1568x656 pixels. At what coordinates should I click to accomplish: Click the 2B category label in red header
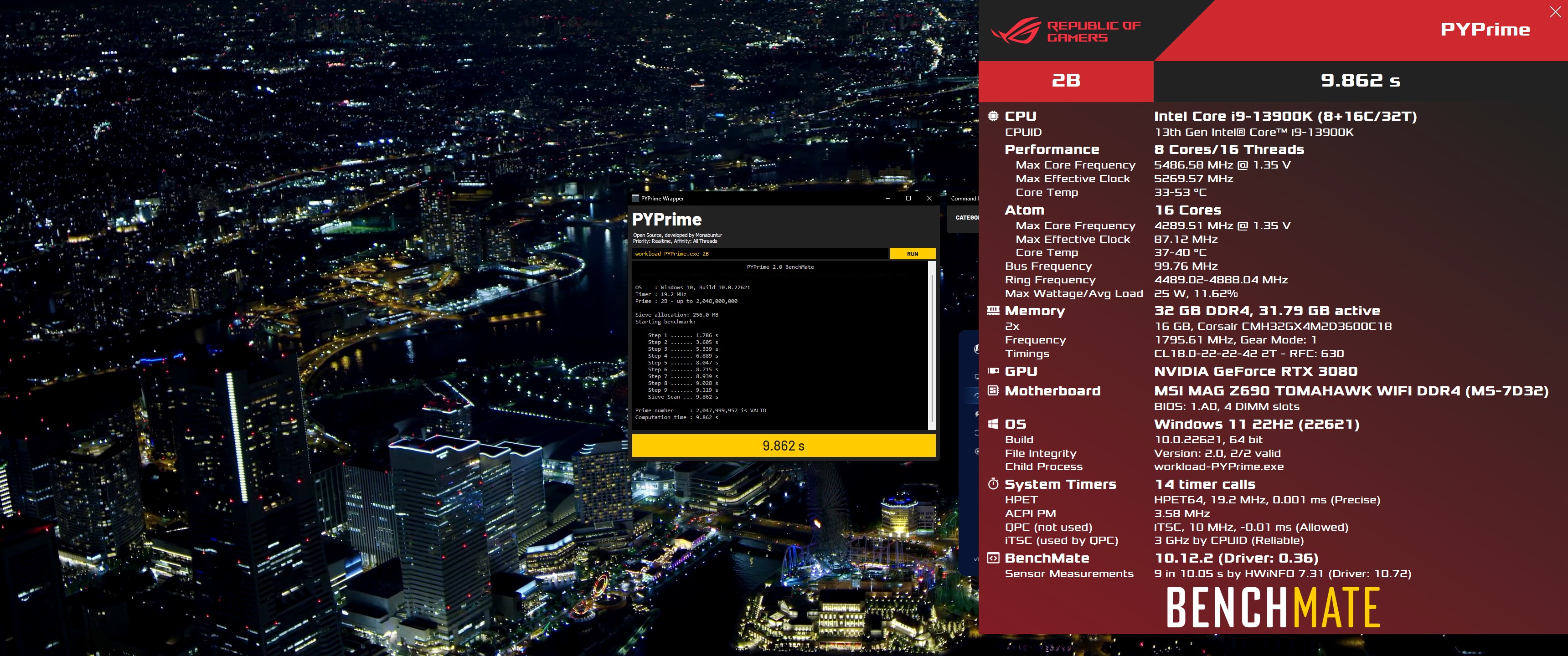pos(1066,80)
